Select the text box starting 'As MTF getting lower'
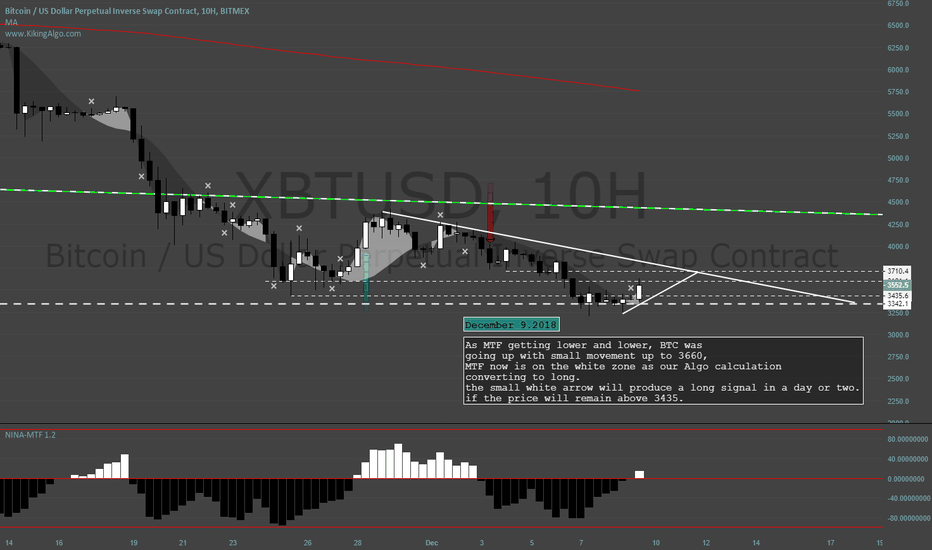Screen dimensions: 932x550 [x=663, y=371]
